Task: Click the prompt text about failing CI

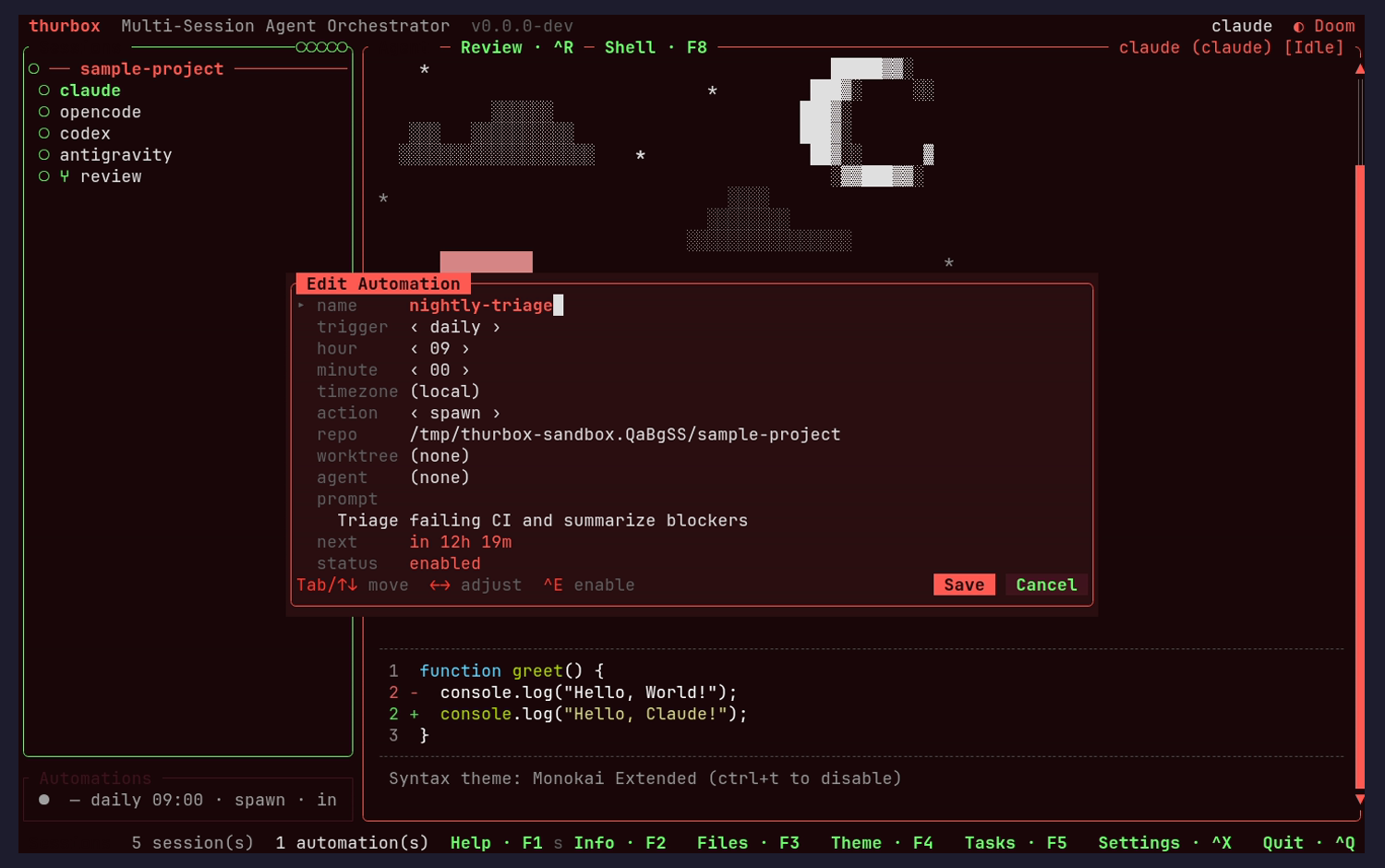Action: 543,521
